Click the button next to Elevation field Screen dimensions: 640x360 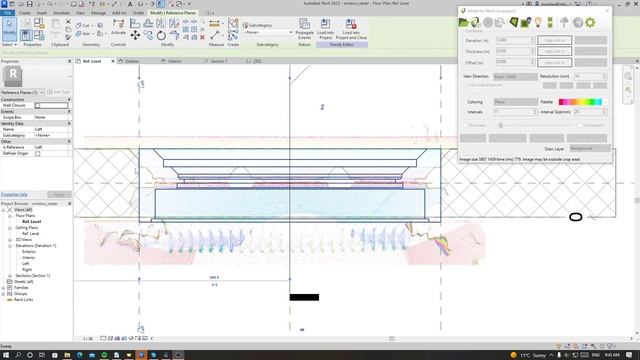click(554, 40)
